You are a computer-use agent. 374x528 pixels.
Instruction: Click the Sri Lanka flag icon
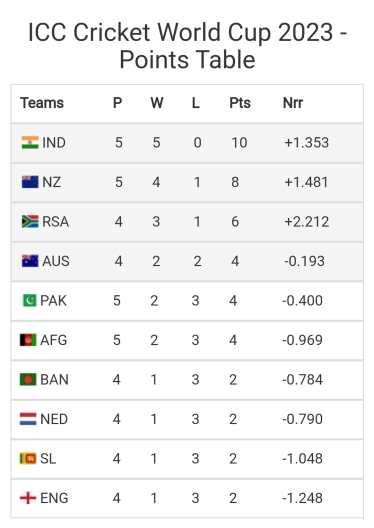pos(28,458)
